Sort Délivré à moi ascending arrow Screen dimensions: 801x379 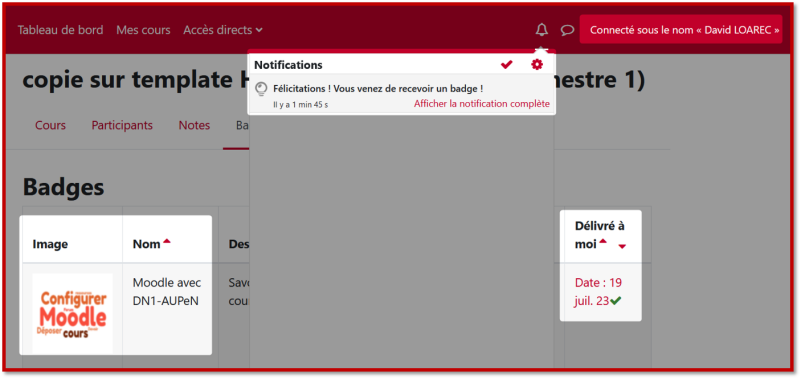pyautogui.click(x=603, y=242)
